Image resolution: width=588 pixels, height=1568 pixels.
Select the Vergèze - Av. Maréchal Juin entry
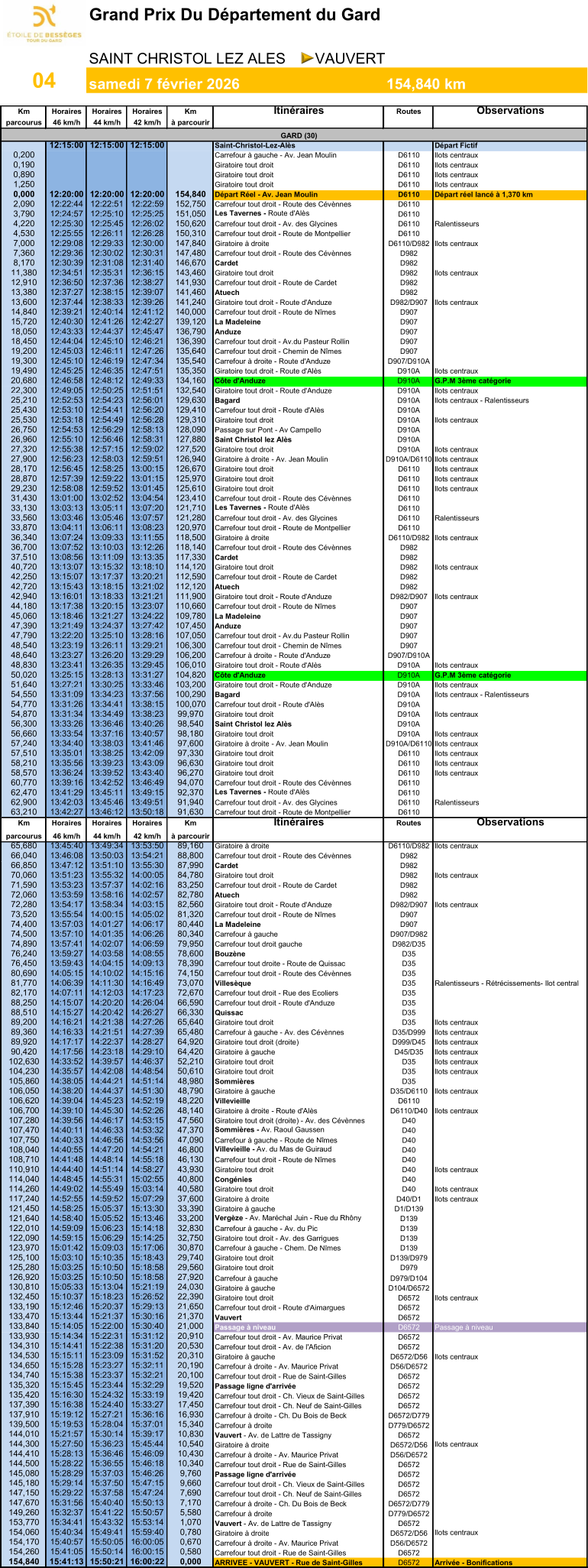pos(288,1218)
